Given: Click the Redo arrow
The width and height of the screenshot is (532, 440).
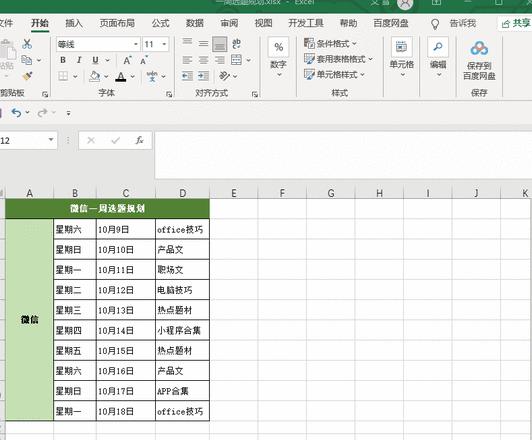Looking at the screenshot, I should coord(42,112).
